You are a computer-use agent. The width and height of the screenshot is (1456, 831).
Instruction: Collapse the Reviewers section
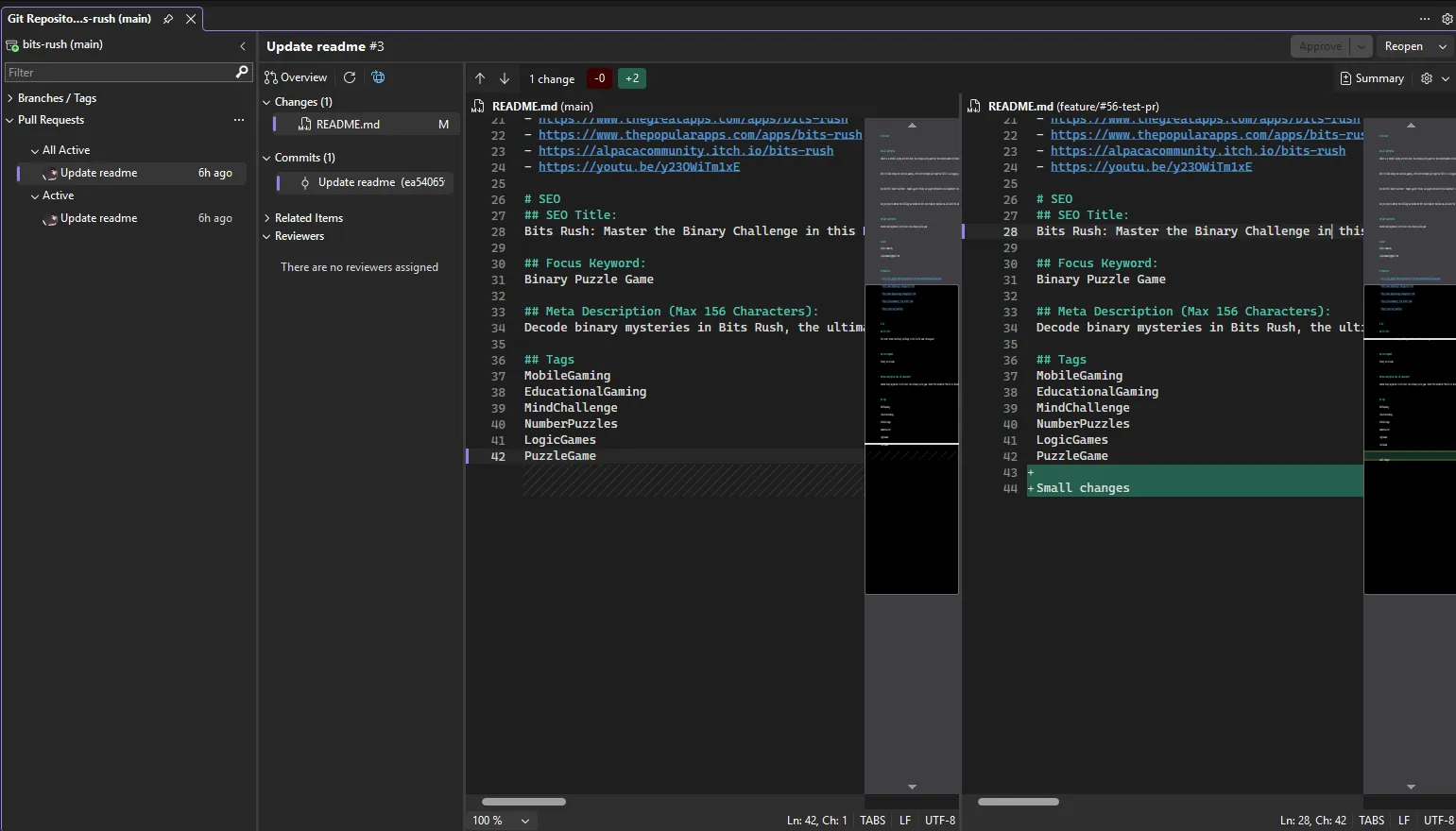coord(266,236)
